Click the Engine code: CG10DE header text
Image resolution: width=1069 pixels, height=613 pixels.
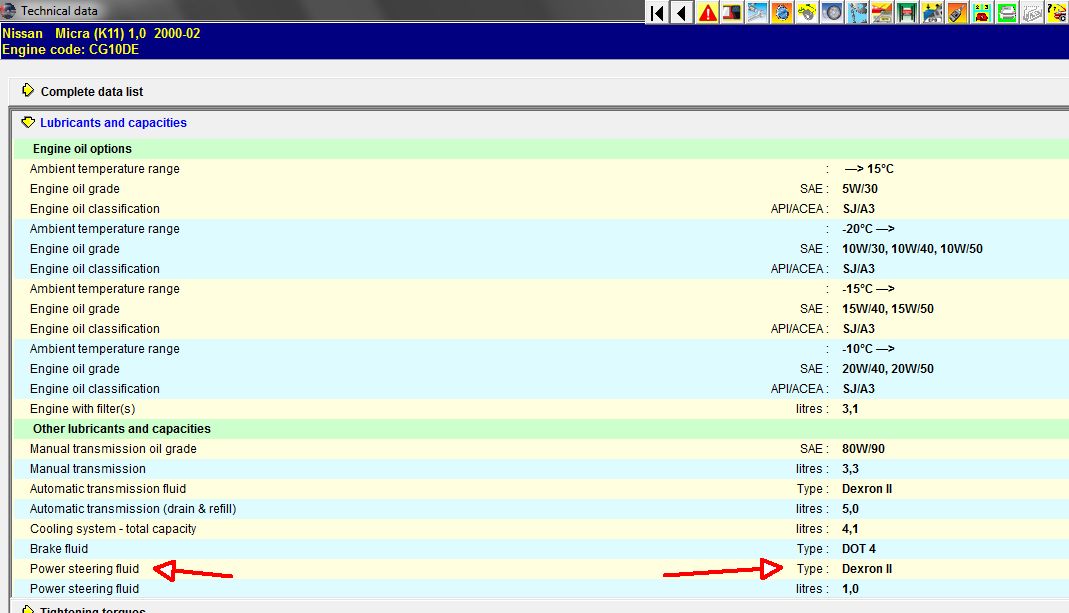coord(70,50)
